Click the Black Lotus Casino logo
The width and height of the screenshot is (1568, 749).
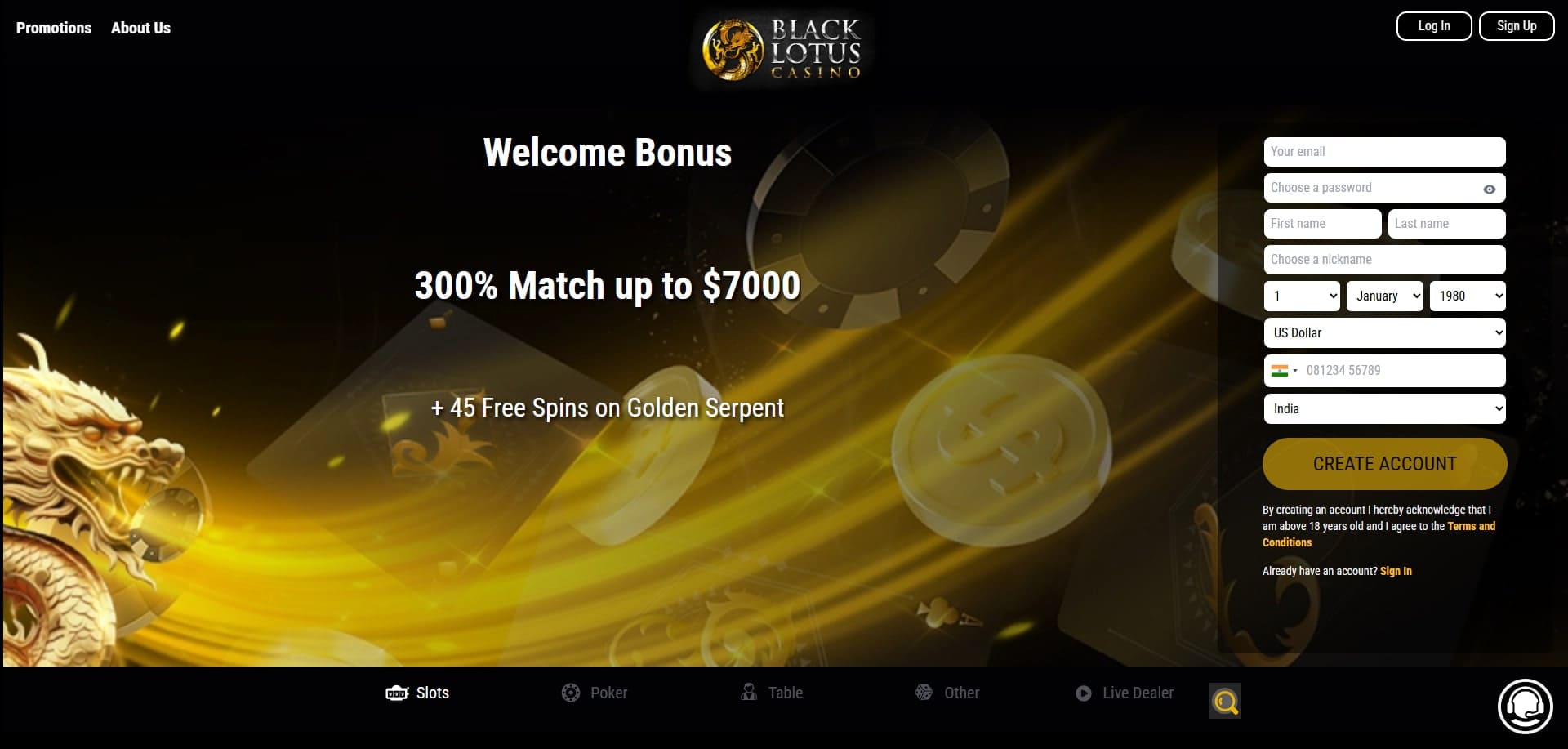782,50
